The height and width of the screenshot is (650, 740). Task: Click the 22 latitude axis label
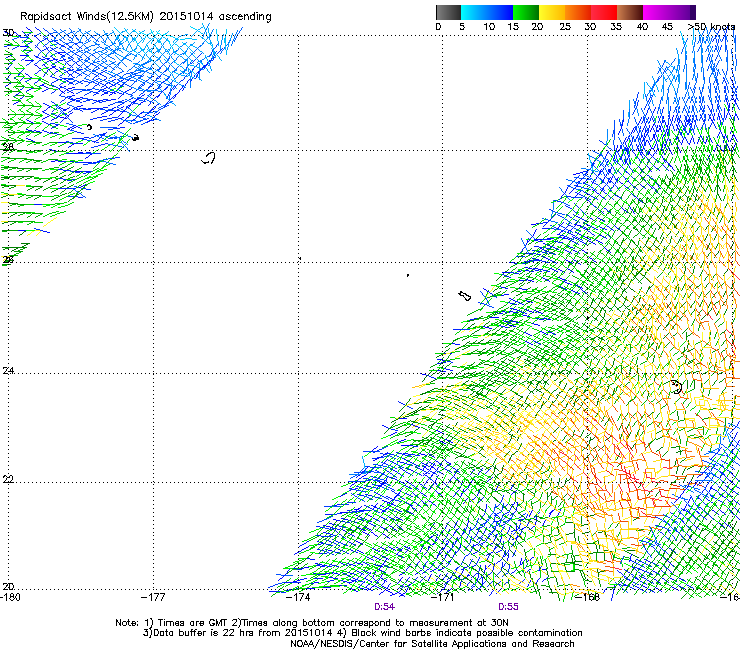(8, 479)
